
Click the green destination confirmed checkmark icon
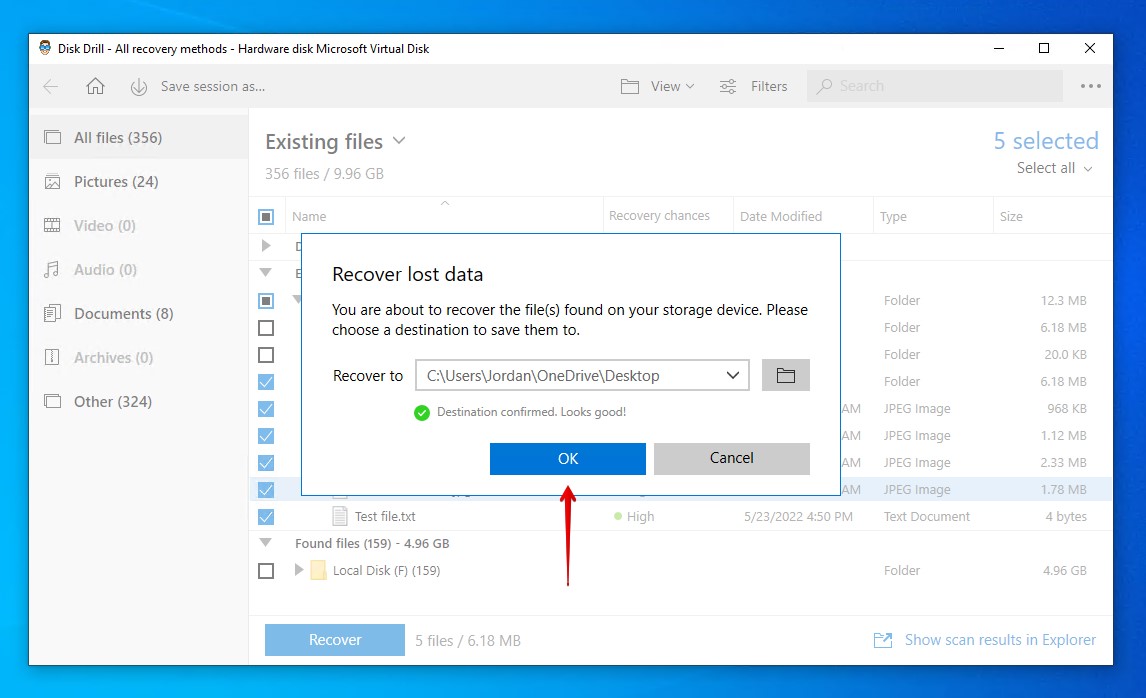(x=422, y=413)
